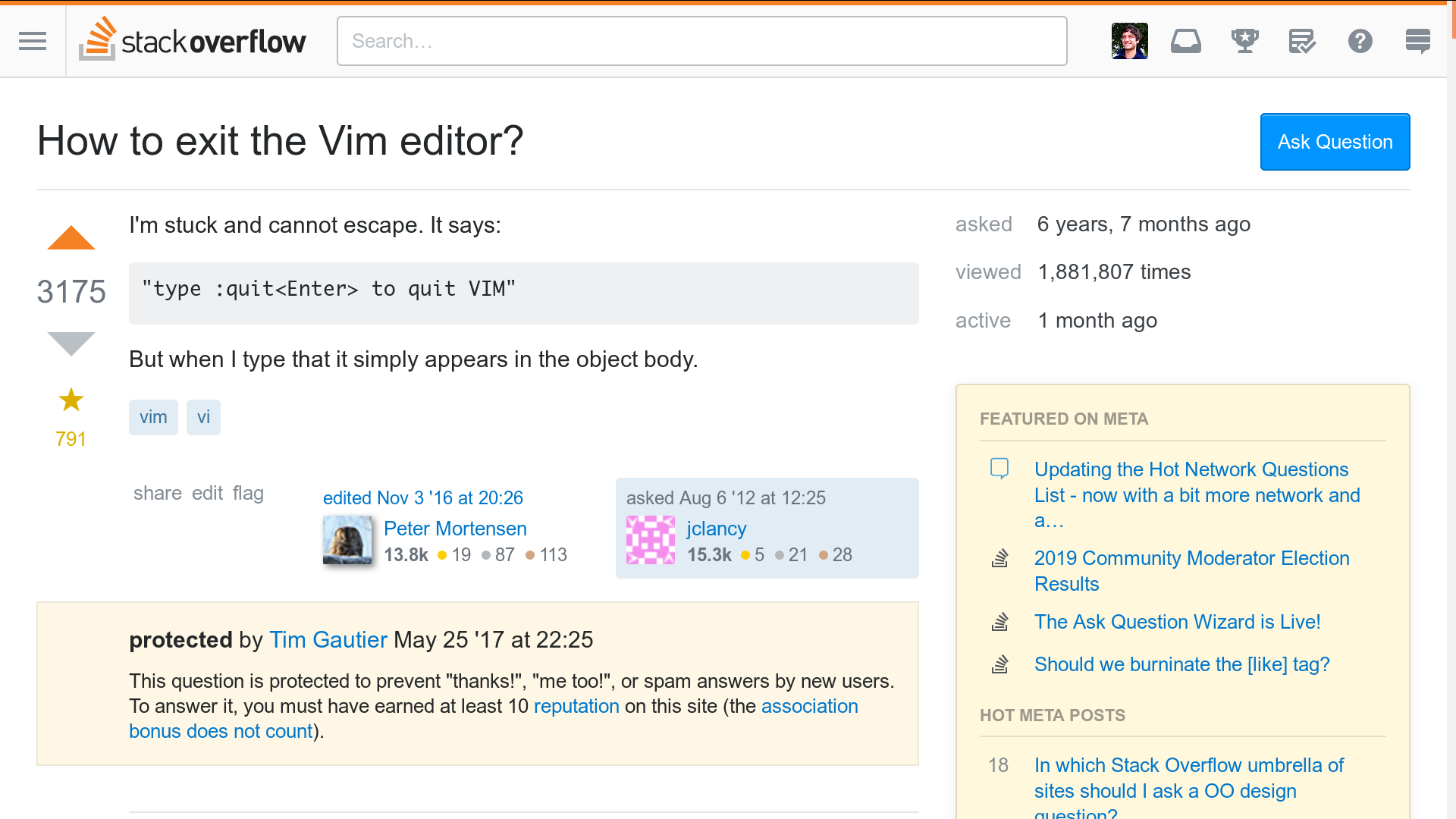The image size is (1456, 819).
Task: Downvote the question with the gray arrow
Action: (71, 344)
